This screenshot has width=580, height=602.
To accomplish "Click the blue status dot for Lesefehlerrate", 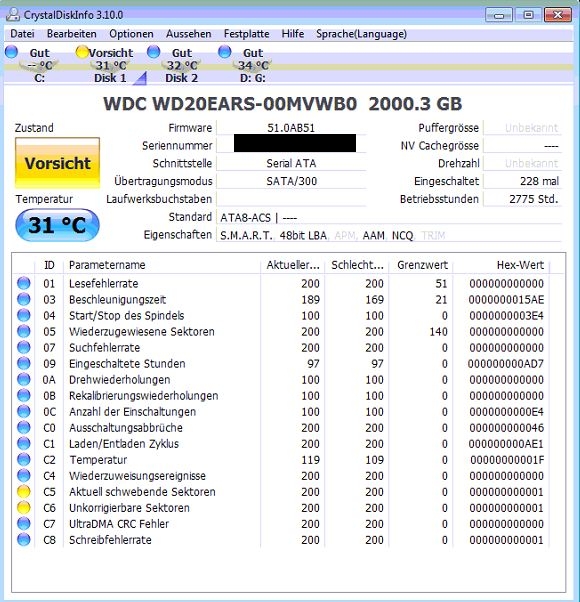I will 23,283.
